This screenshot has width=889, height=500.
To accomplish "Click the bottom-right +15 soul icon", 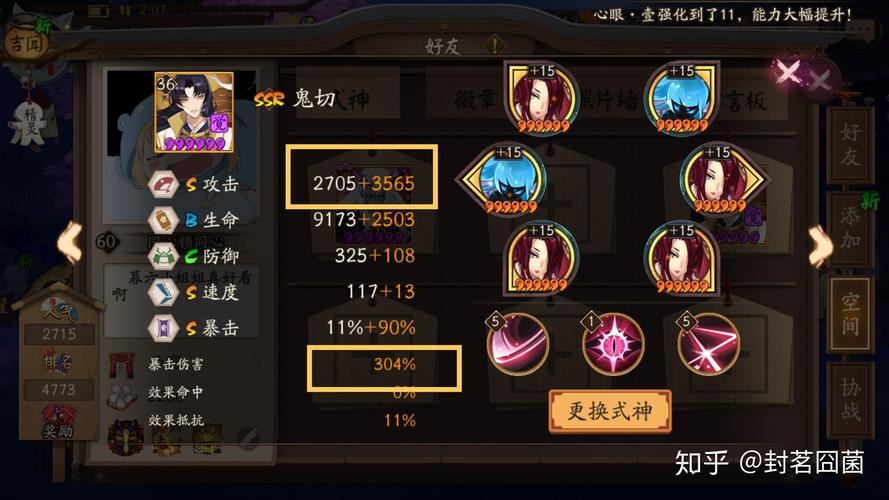I will 681,258.
